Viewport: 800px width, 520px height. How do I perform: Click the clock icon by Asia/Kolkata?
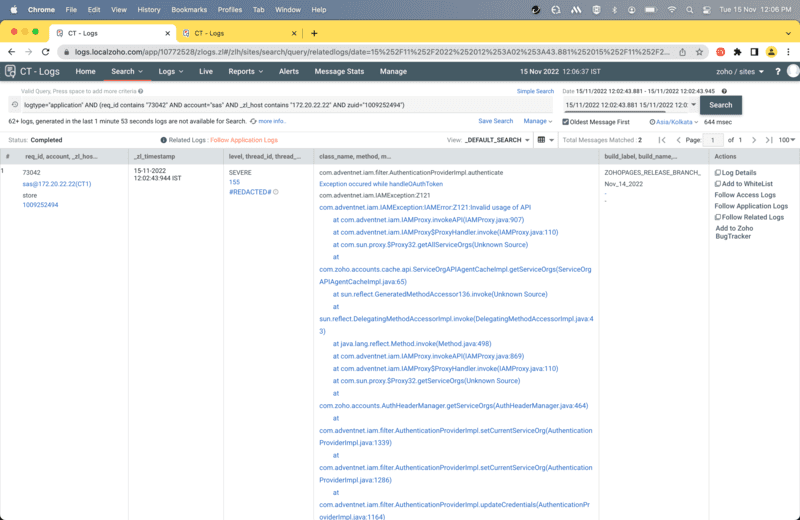(x=652, y=122)
